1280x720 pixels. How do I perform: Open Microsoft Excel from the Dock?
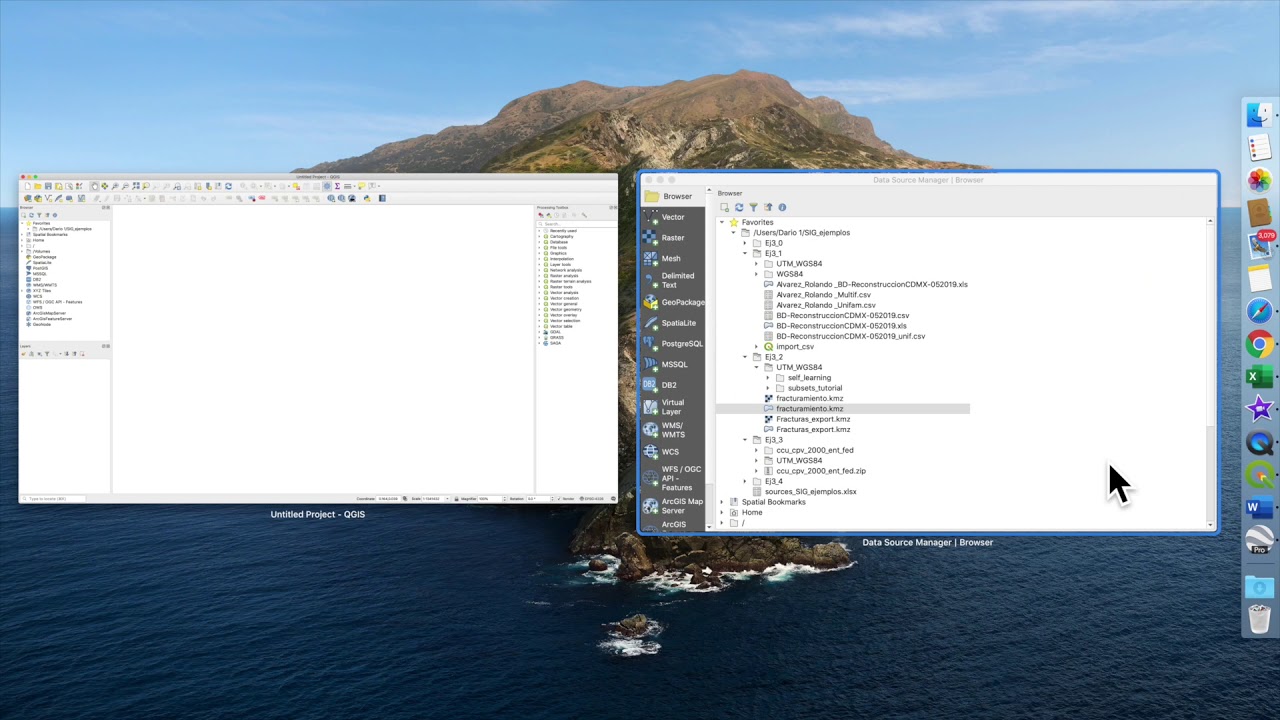click(x=1259, y=377)
